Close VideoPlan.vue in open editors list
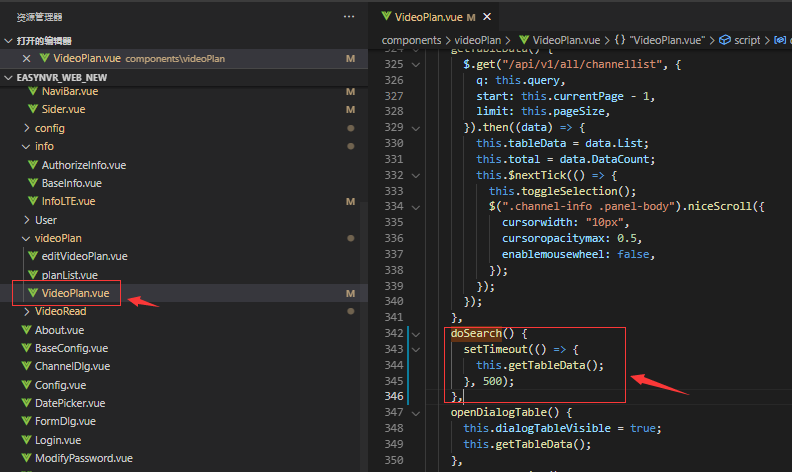The image size is (792, 472). tap(26, 59)
